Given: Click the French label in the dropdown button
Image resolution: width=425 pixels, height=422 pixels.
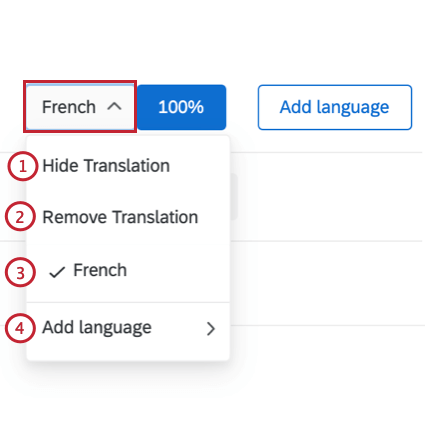Looking at the screenshot, I should pyautogui.click(x=69, y=107).
